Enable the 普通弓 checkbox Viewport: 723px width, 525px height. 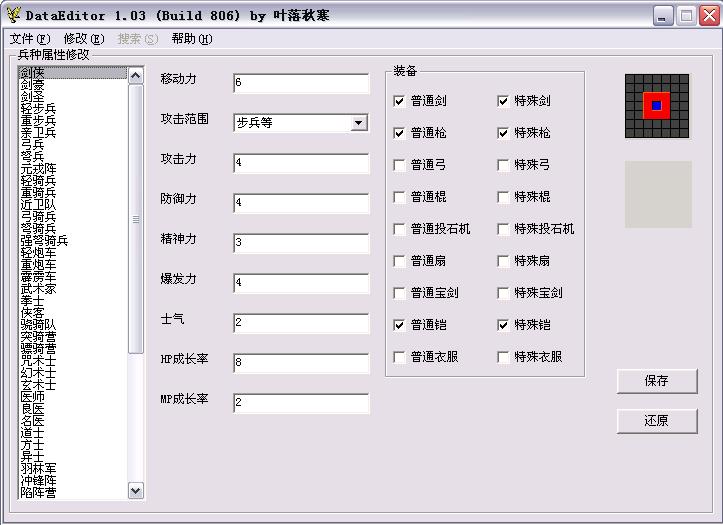click(399, 165)
